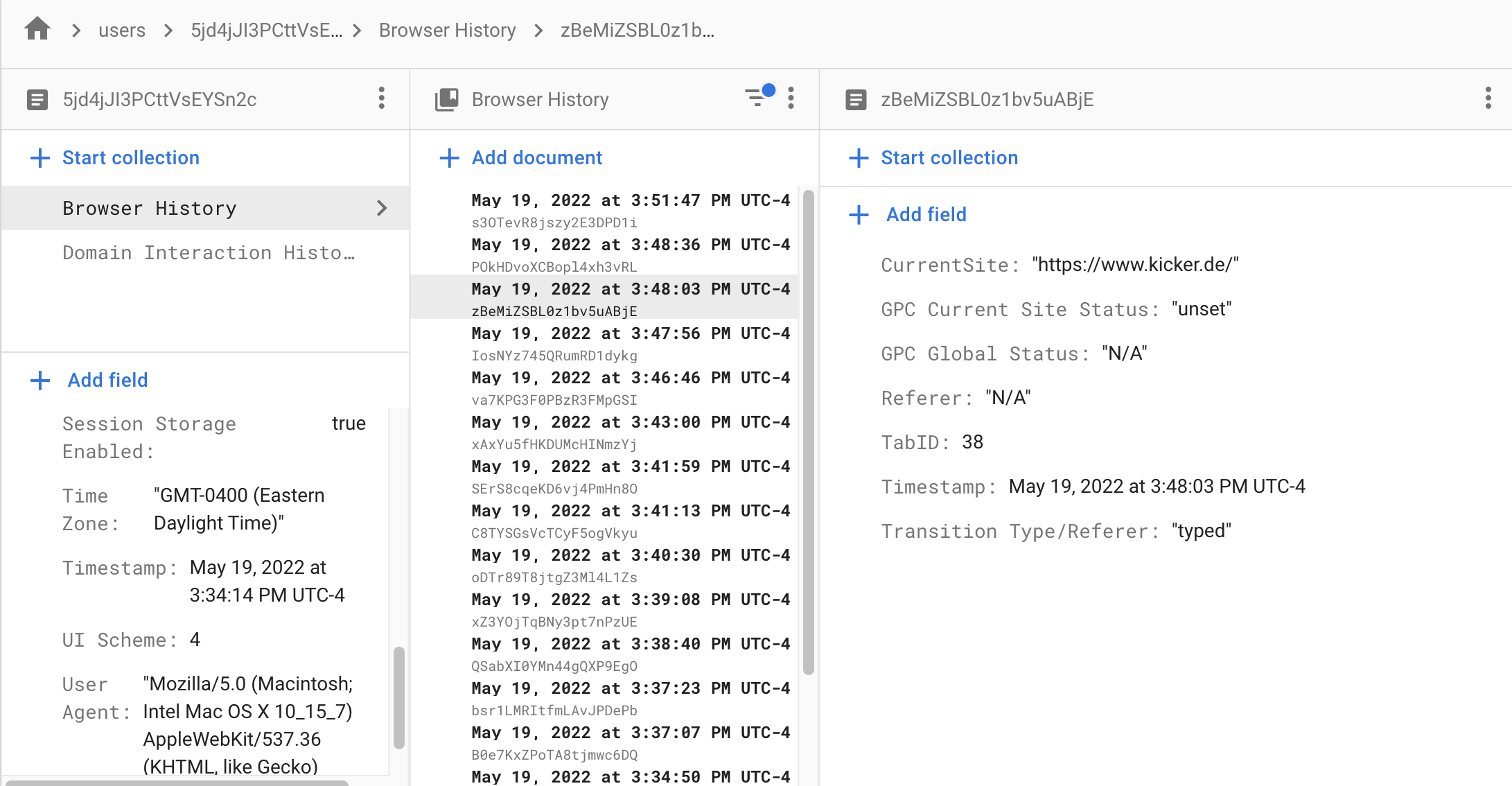Select the Domain Interaction History collection
The height and width of the screenshot is (786, 1512).
208,252
